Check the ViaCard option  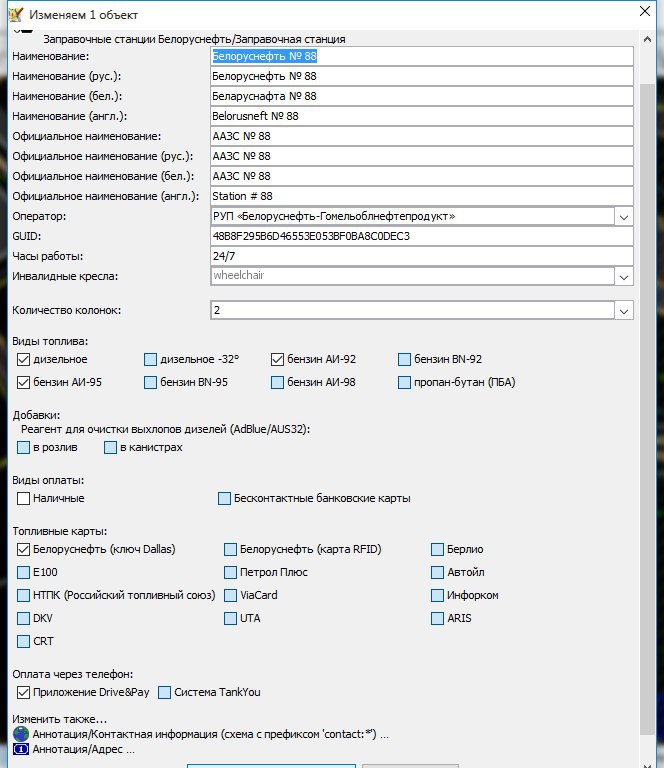click(x=230, y=595)
